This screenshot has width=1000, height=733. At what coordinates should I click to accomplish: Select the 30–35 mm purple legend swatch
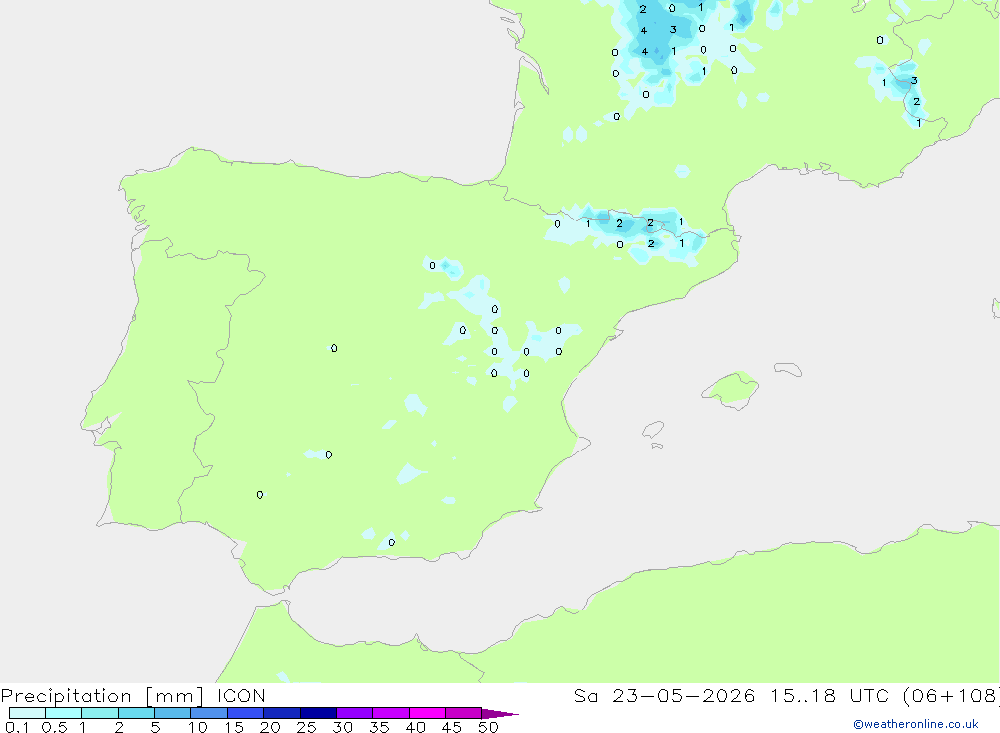354,713
